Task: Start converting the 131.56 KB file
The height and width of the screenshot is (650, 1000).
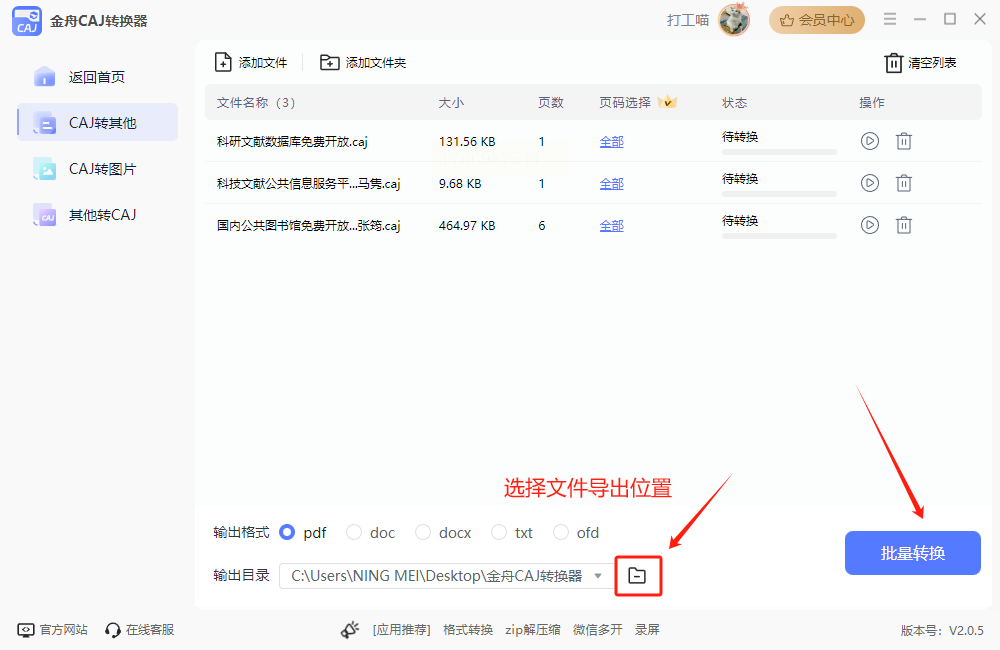Action: [x=869, y=141]
